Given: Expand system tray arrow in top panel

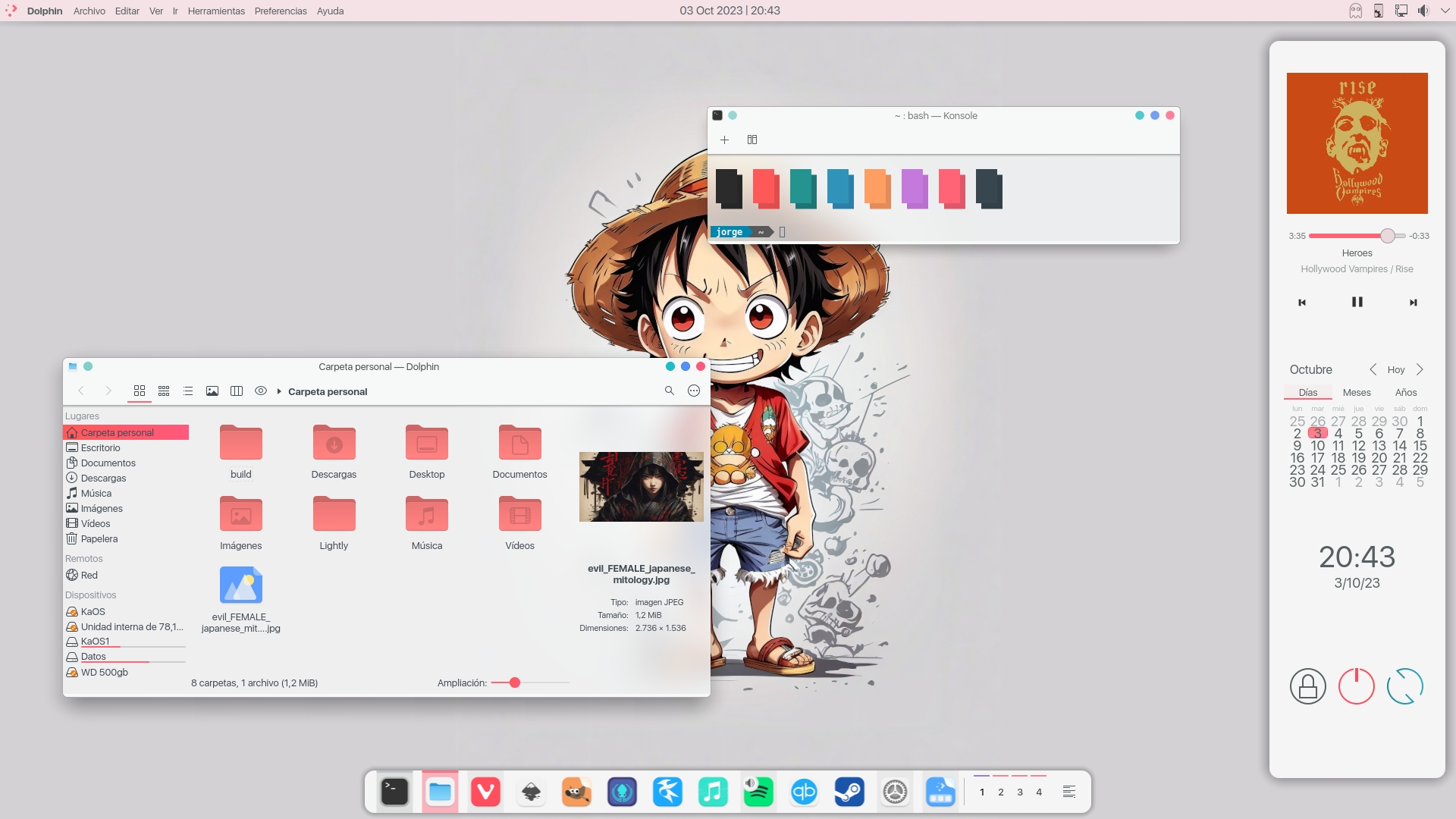Looking at the screenshot, I should click(1445, 11).
